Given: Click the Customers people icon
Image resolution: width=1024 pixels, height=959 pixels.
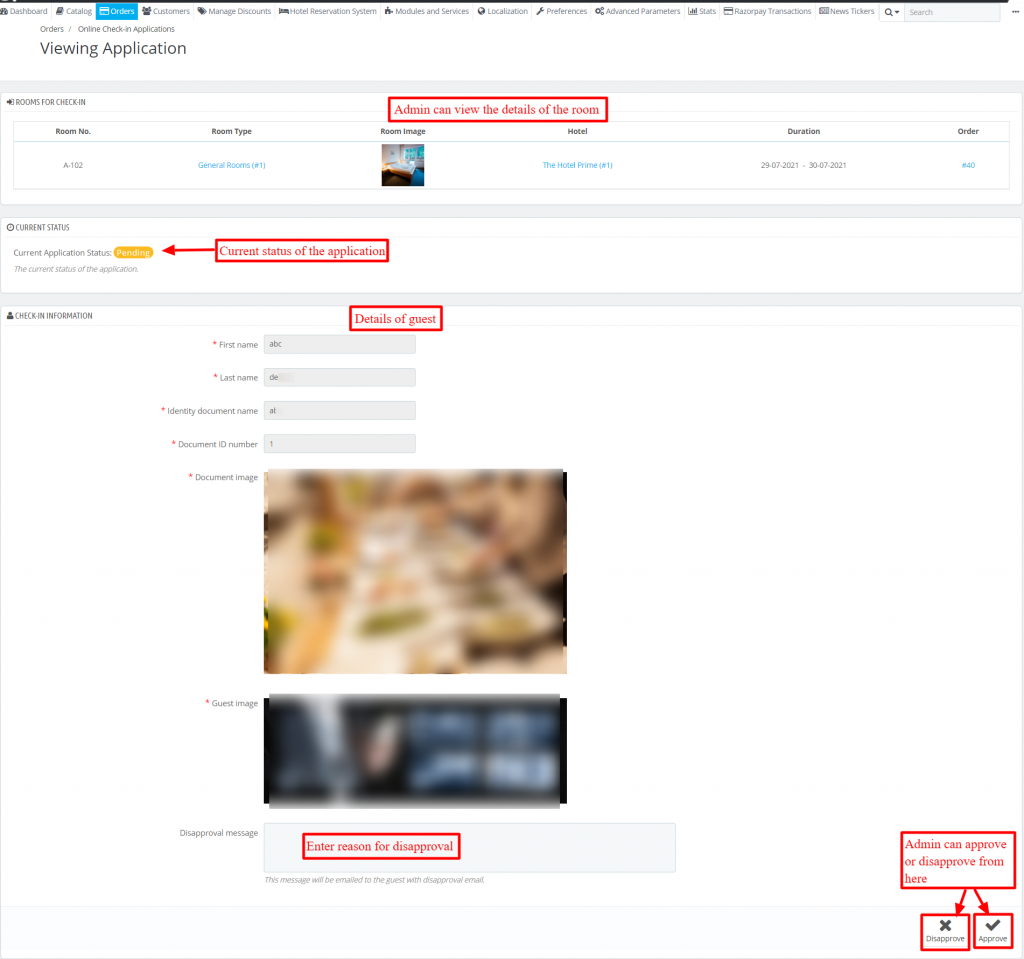Looking at the screenshot, I should [x=146, y=11].
